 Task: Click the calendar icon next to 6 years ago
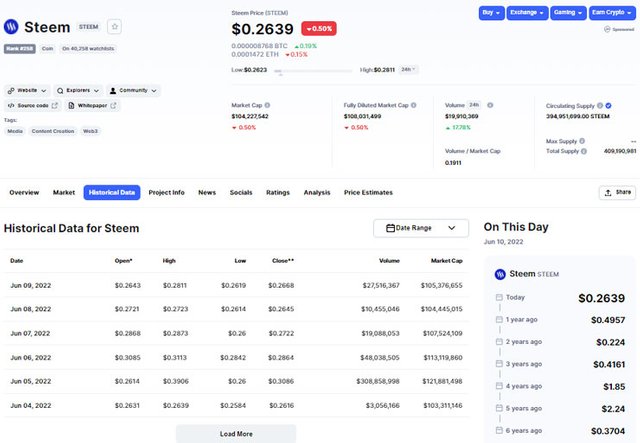[x=499, y=430]
